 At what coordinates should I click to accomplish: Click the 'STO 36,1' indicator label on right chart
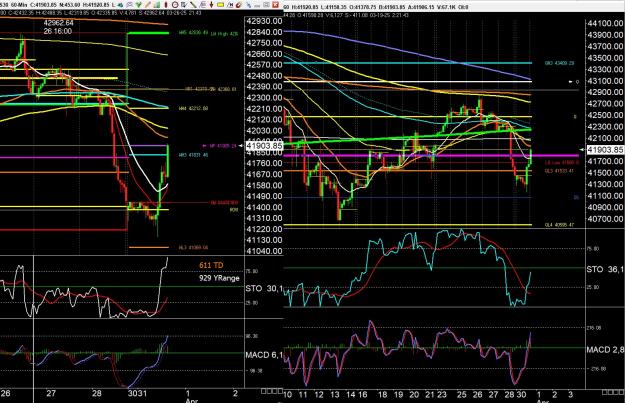(605, 270)
